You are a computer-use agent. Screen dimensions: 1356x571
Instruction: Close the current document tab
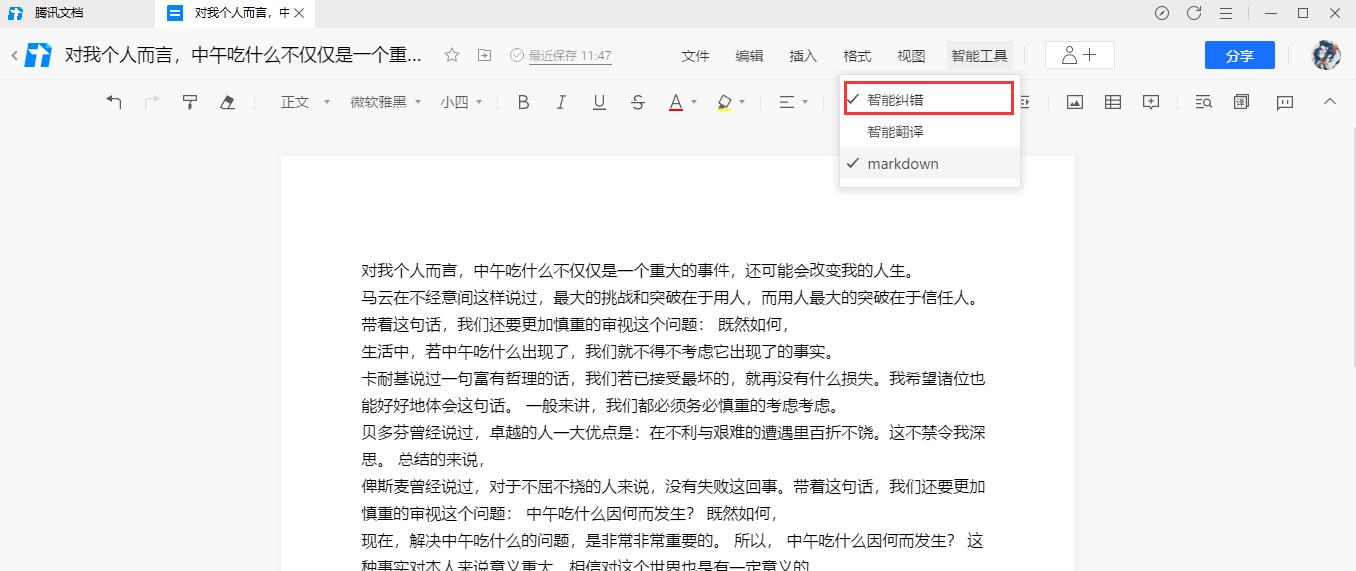click(298, 13)
